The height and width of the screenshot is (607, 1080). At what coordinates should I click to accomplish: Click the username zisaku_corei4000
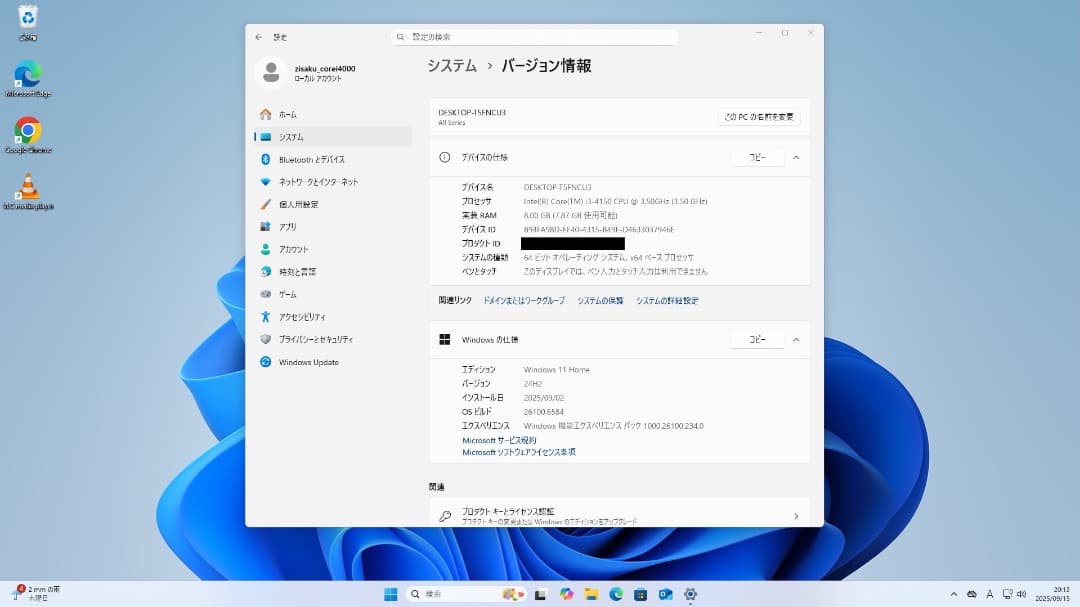pos(325,68)
